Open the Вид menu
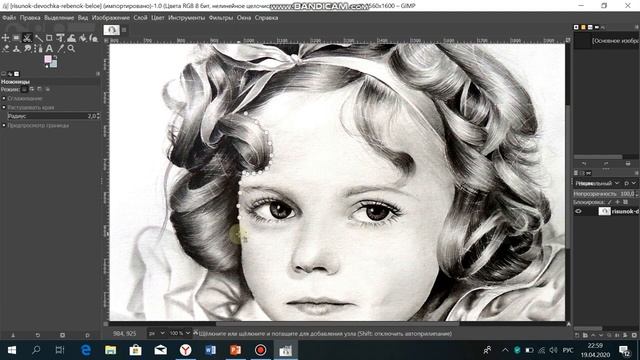640x360 pixels. [83, 18]
